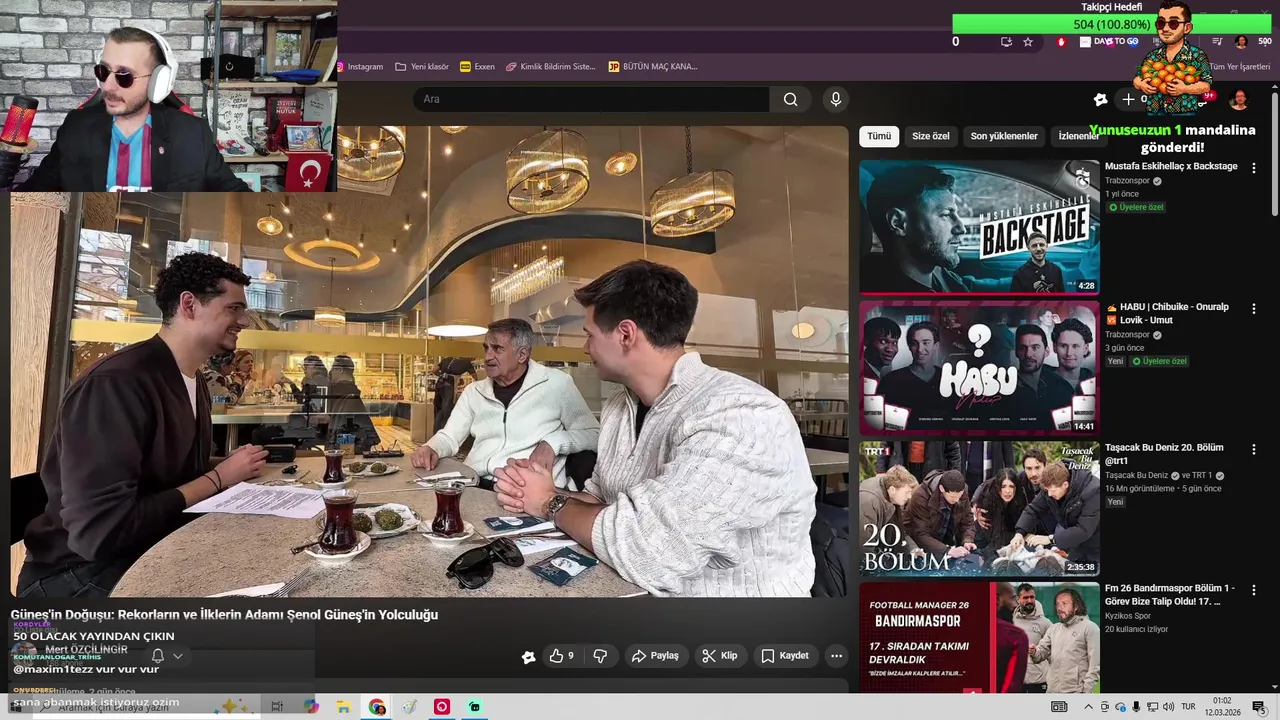1280x720 pixels.
Task: Open Google Chrome from the taskbar
Action: coord(377,707)
